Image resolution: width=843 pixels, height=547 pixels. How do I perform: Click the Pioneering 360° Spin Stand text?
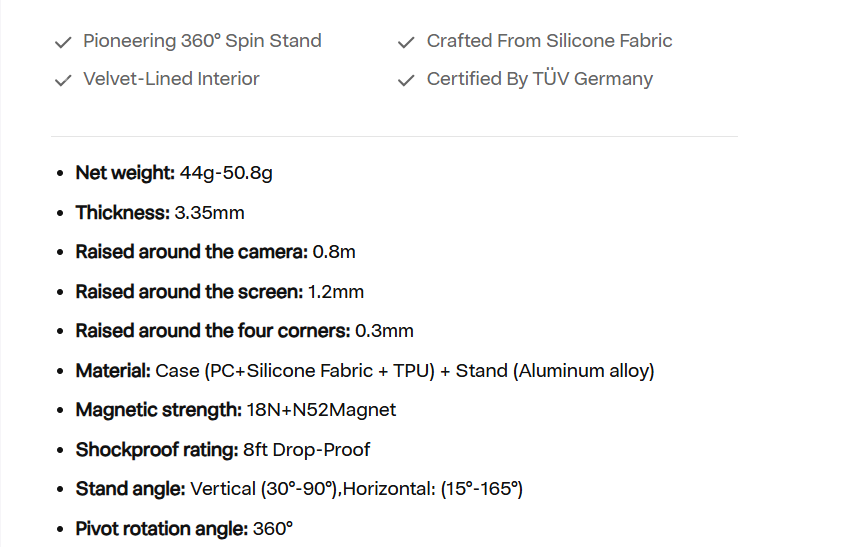(202, 41)
